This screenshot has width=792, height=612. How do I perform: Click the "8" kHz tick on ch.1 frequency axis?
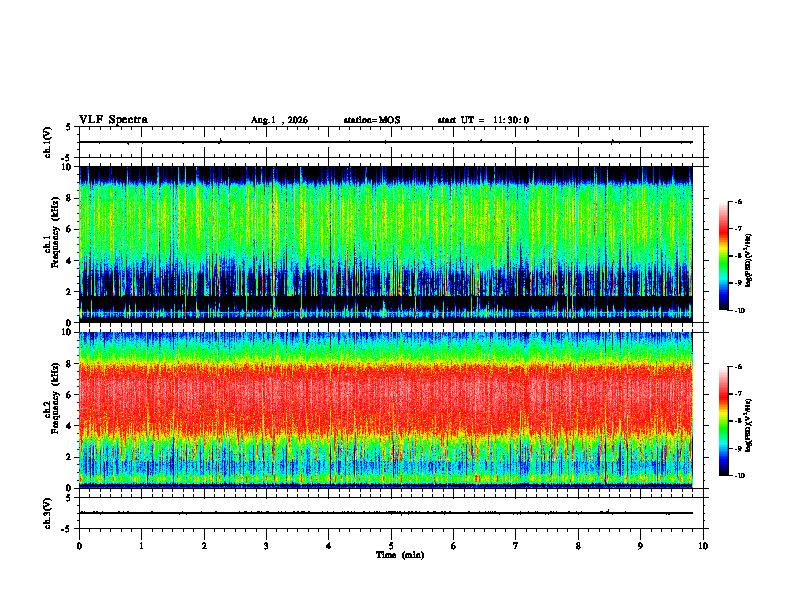point(70,198)
